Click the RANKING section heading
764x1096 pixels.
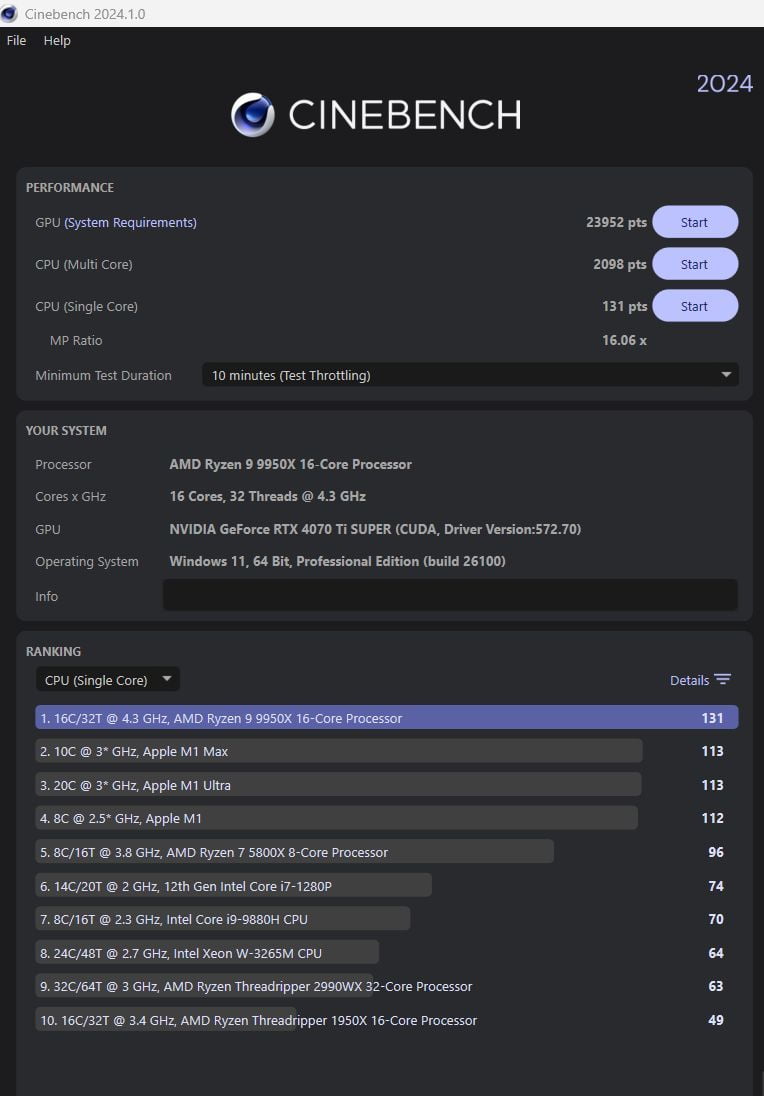[53, 651]
